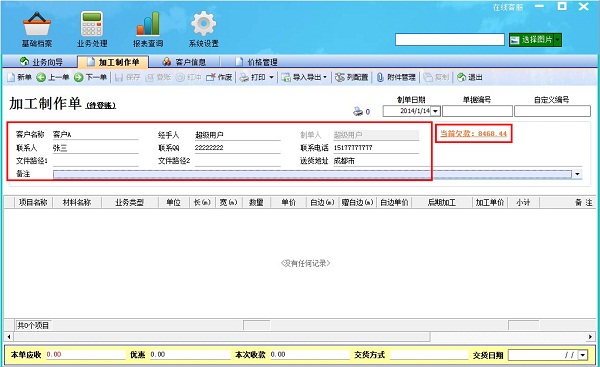600x367 pixels.
Task: Click the 自定义编号 input field
Action: 552,111
